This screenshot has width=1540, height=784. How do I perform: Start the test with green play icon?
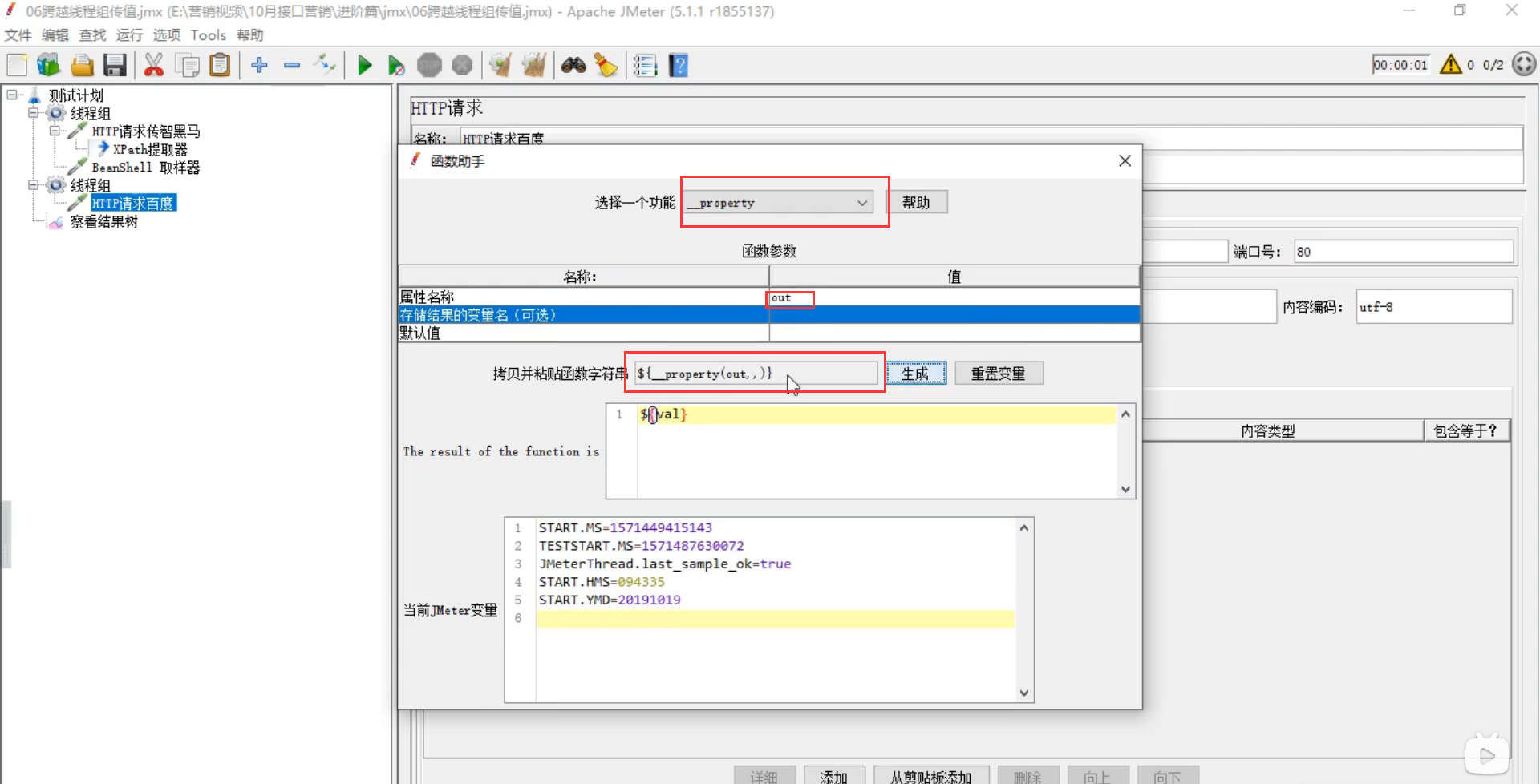click(x=364, y=65)
